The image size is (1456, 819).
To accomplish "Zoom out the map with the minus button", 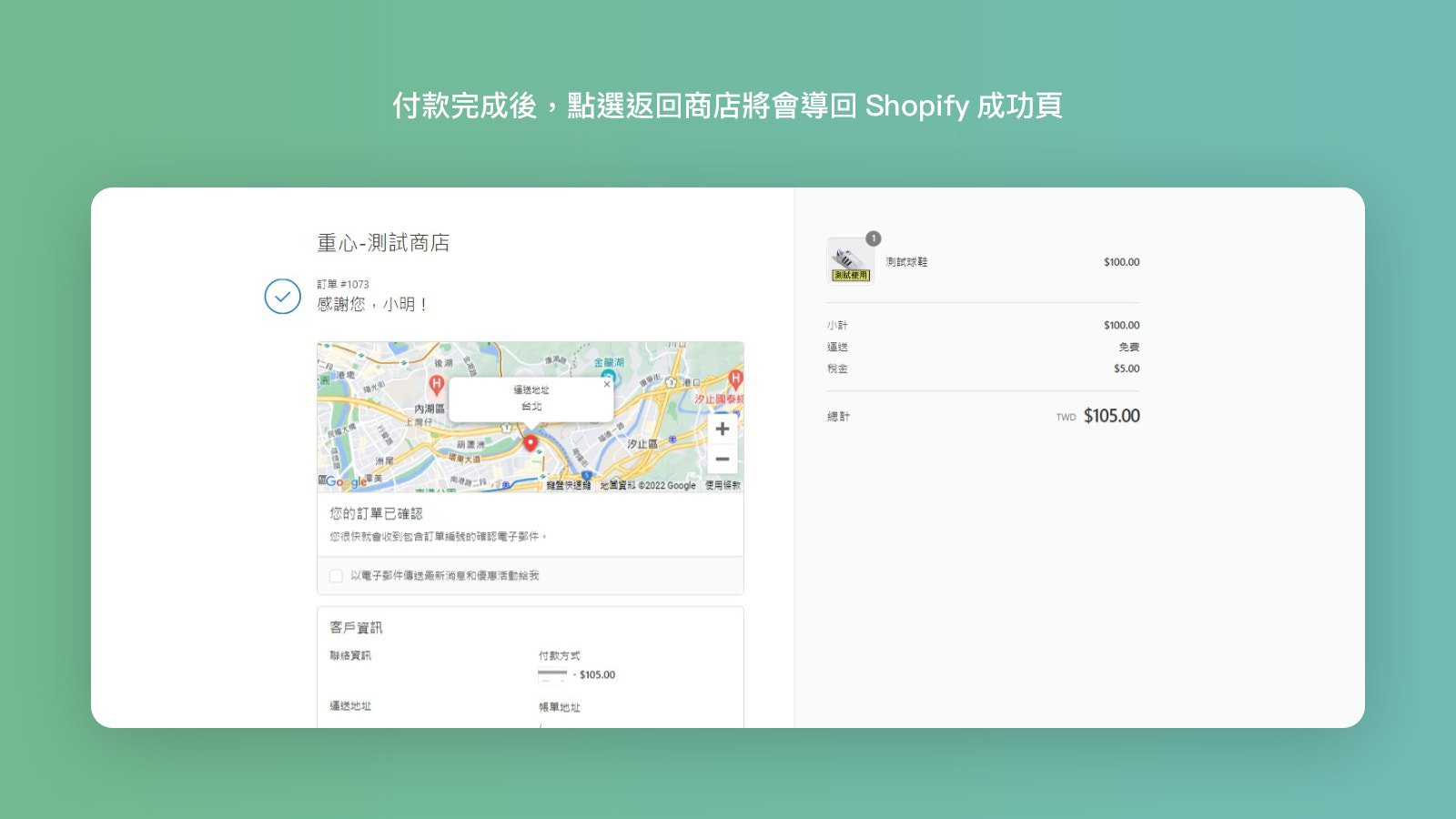I will point(723,459).
